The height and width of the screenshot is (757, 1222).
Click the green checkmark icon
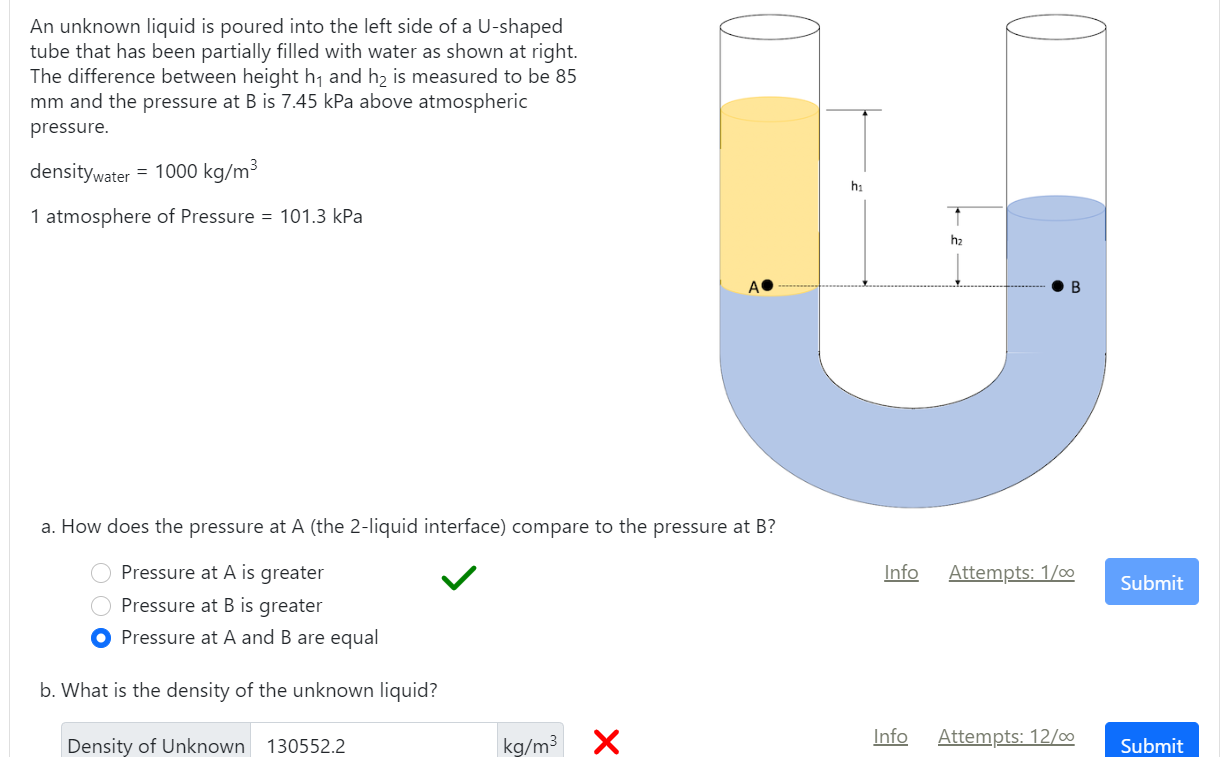[457, 579]
